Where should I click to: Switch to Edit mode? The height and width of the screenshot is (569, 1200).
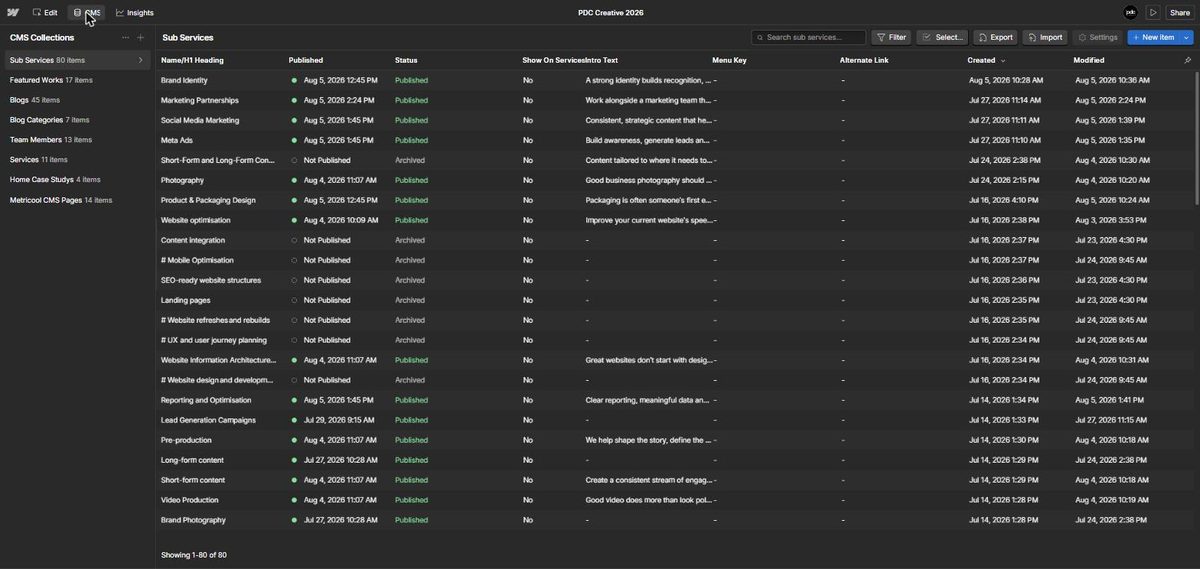point(45,12)
